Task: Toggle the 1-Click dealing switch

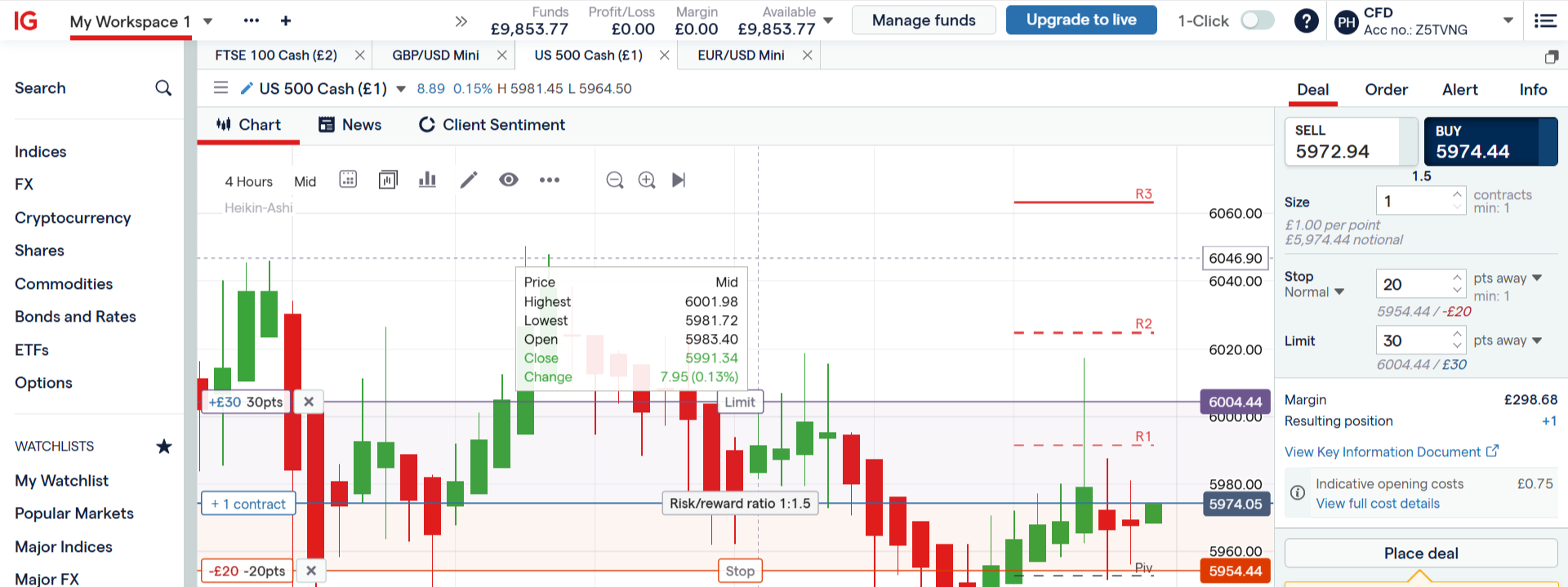Action: click(x=1257, y=20)
